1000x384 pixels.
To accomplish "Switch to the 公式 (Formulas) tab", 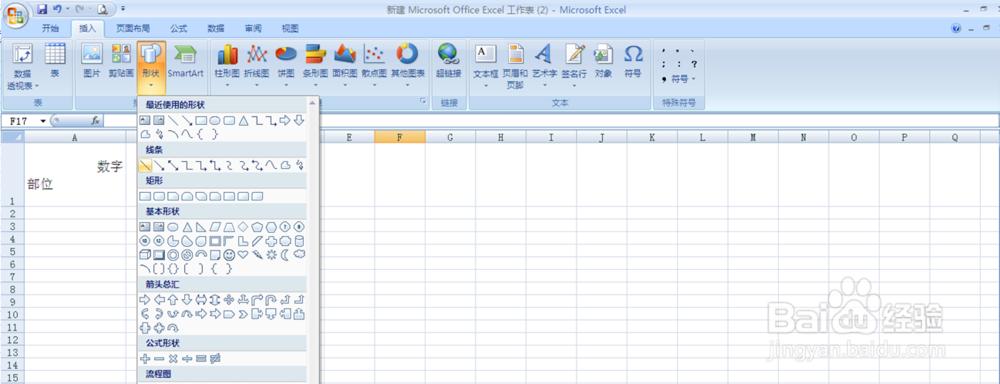I will click(179, 29).
